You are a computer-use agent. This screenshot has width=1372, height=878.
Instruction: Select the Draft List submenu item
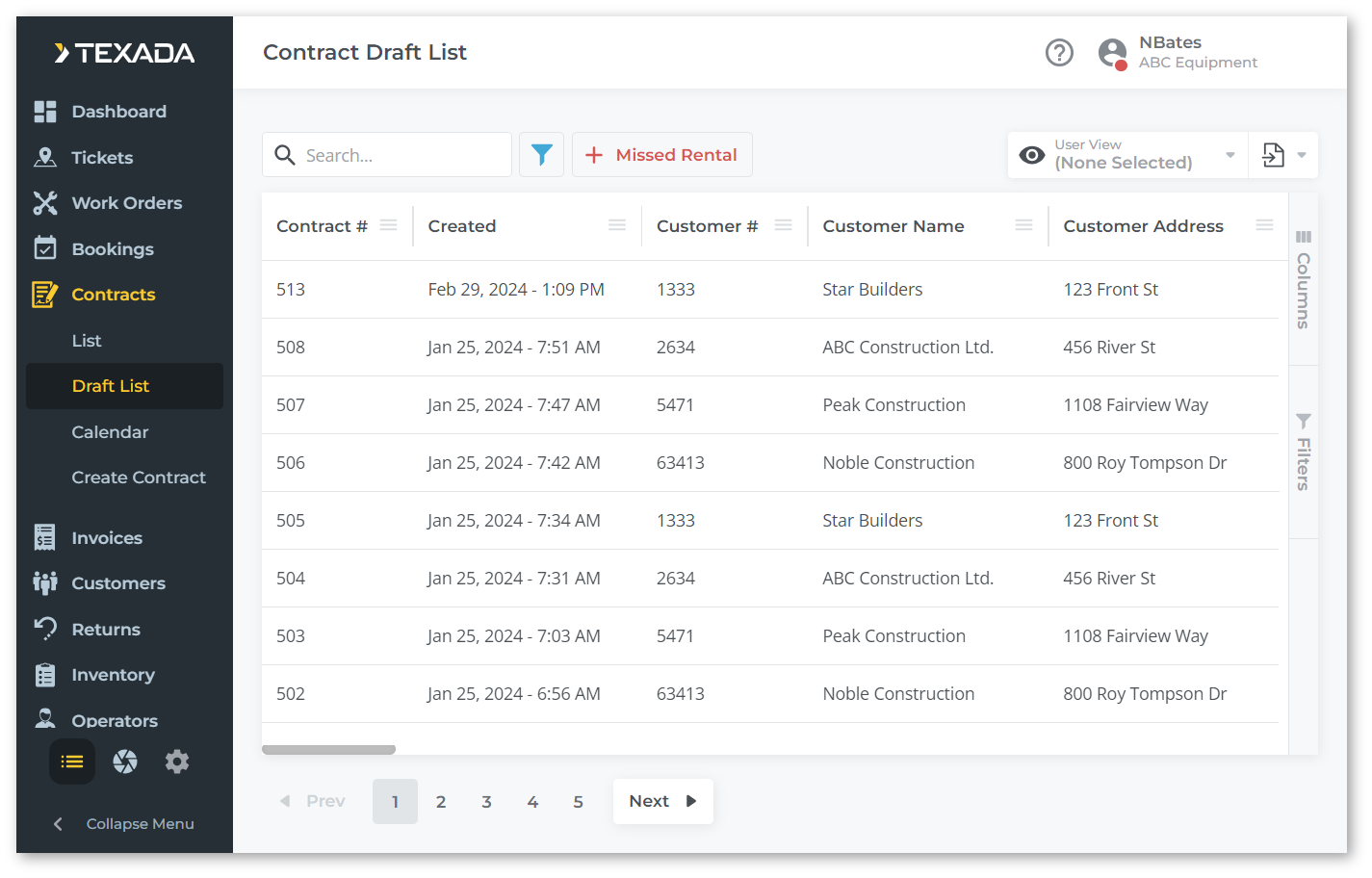click(124, 386)
